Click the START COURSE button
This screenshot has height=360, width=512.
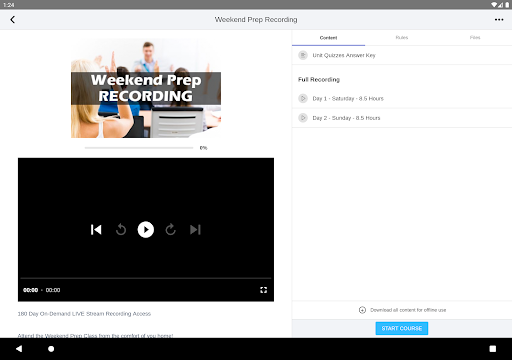coord(402,328)
